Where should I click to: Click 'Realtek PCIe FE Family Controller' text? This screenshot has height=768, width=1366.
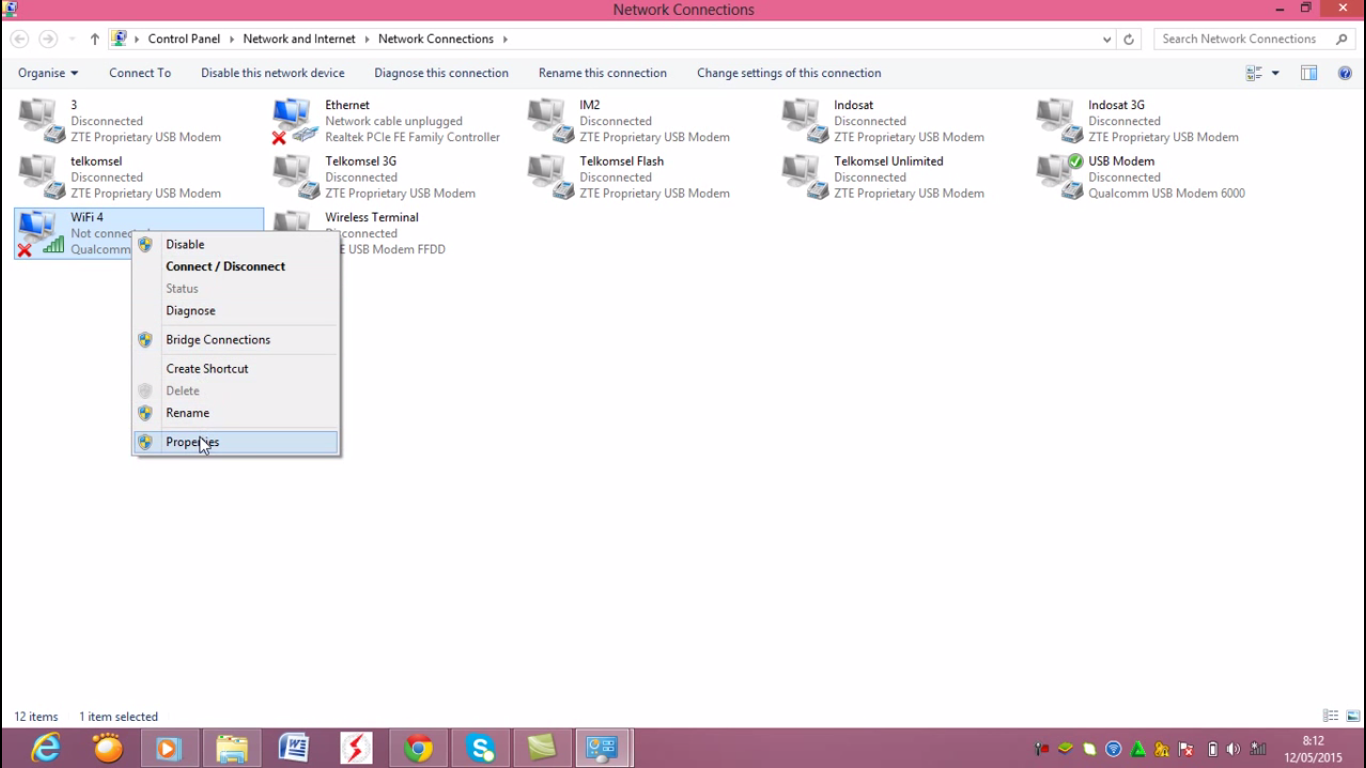(x=412, y=137)
